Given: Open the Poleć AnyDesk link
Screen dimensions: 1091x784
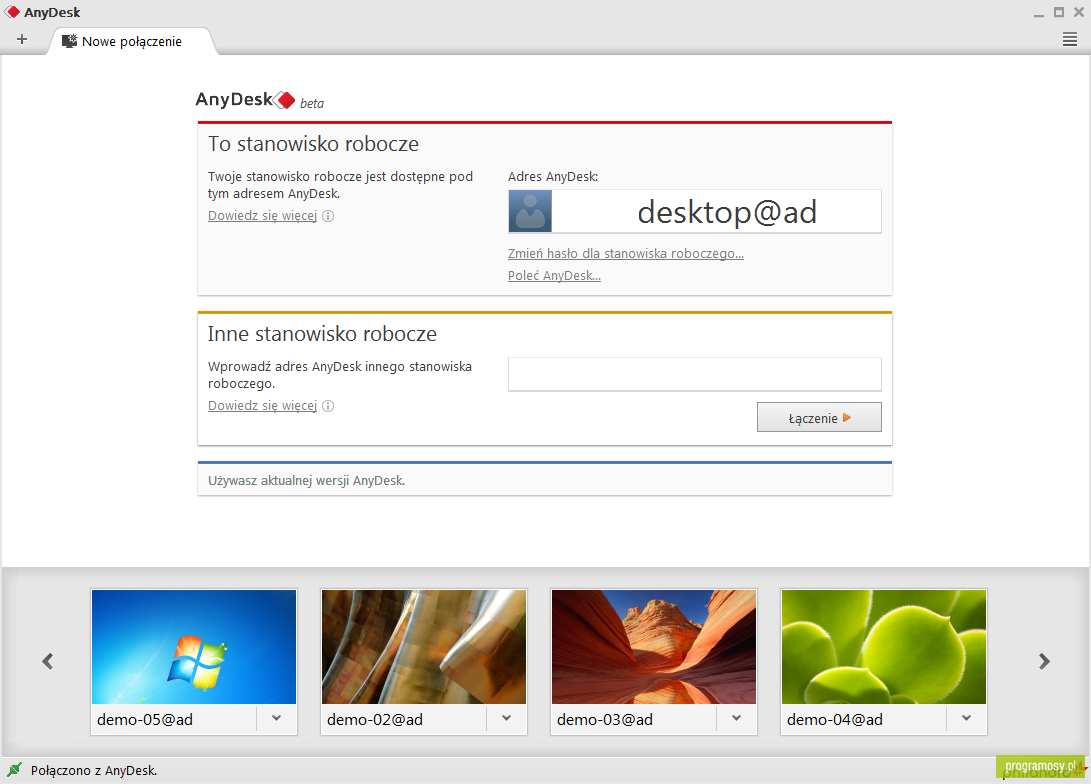Looking at the screenshot, I should tap(554, 275).
